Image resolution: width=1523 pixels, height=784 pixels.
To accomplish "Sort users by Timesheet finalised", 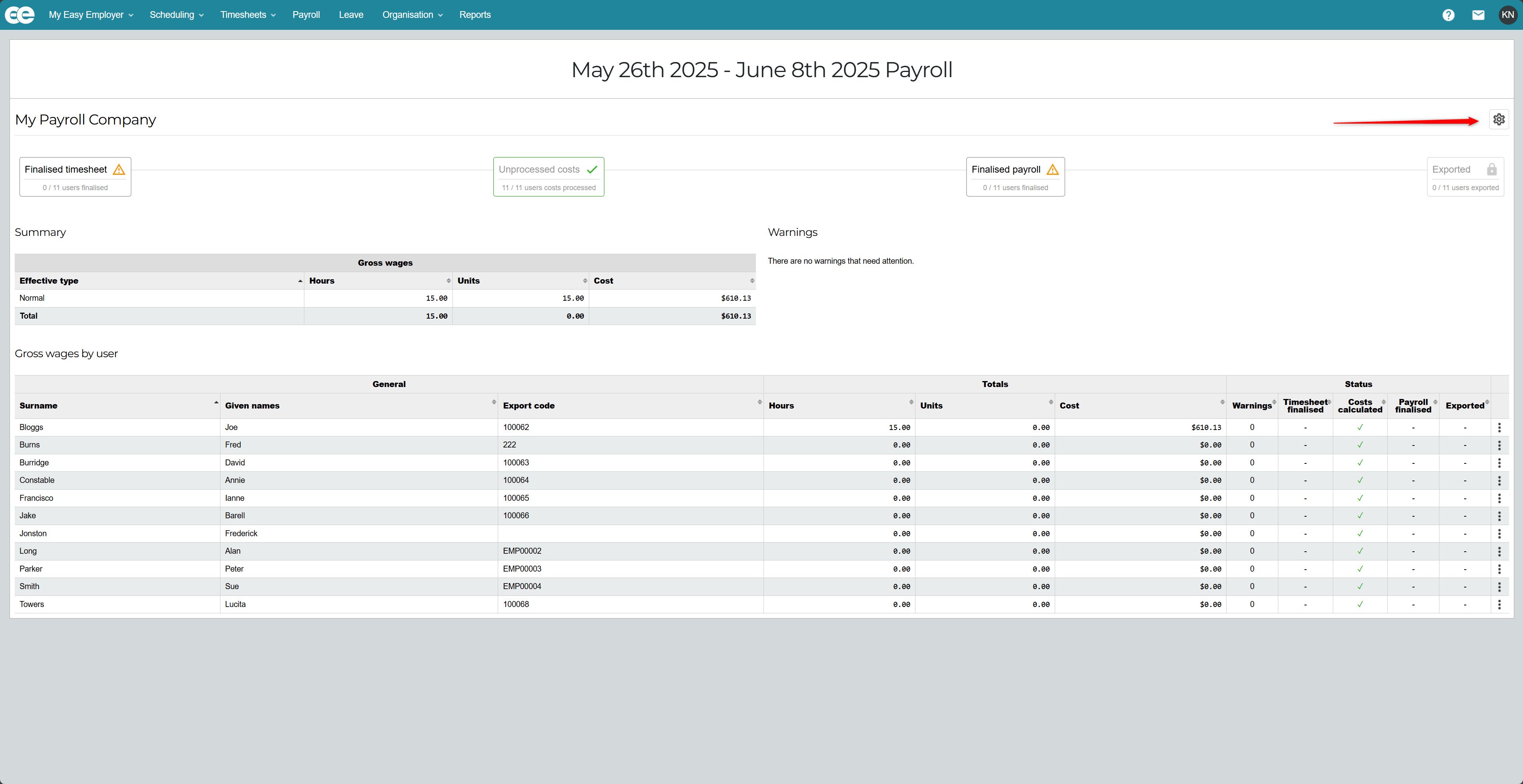I will pyautogui.click(x=1305, y=406).
